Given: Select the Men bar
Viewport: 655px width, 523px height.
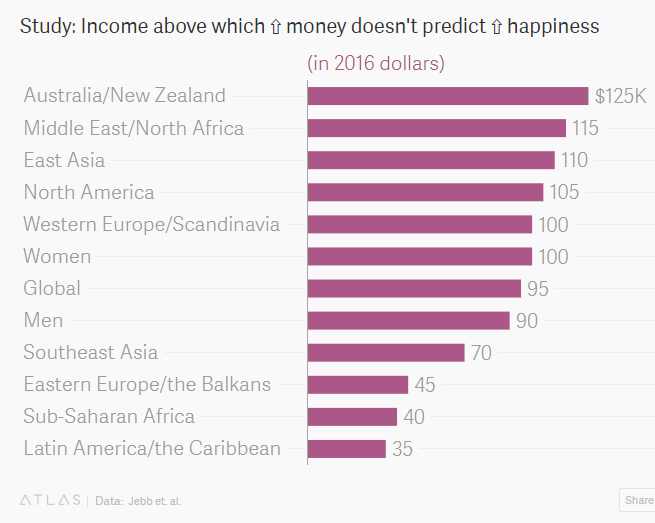Looking at the screenshot, I should [408, 320].
